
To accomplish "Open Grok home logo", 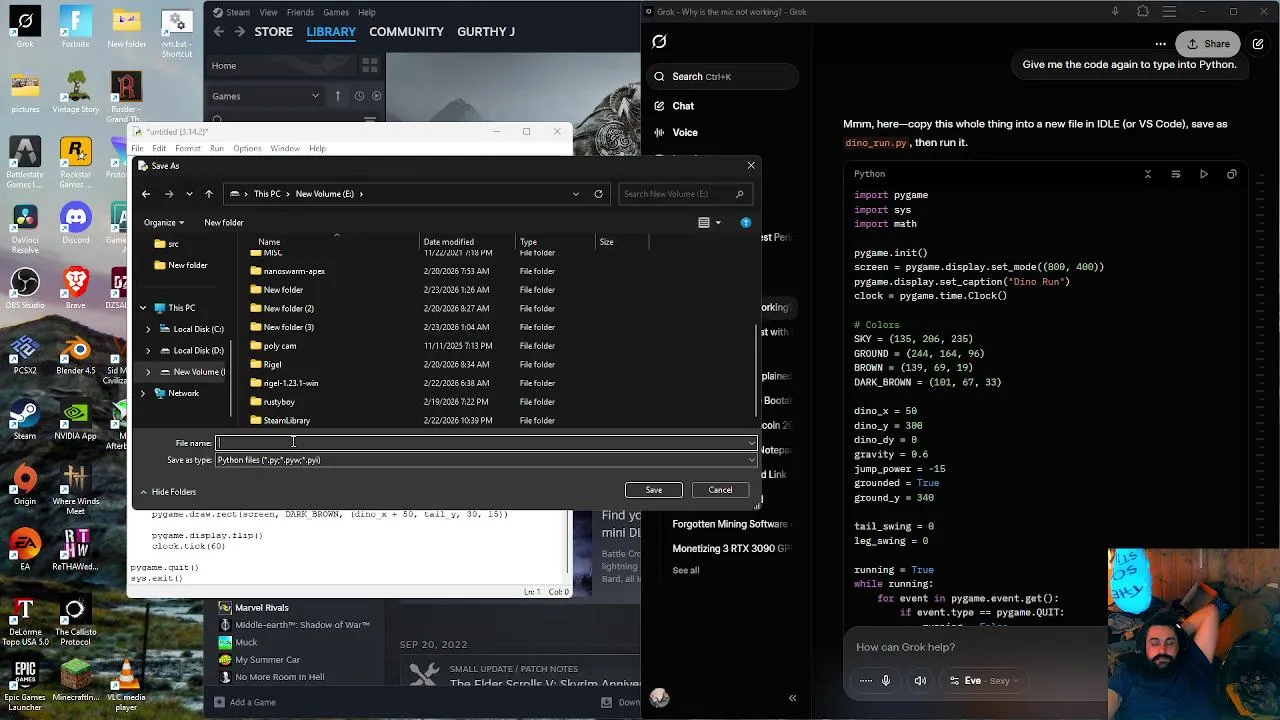I will coord(659,42).
